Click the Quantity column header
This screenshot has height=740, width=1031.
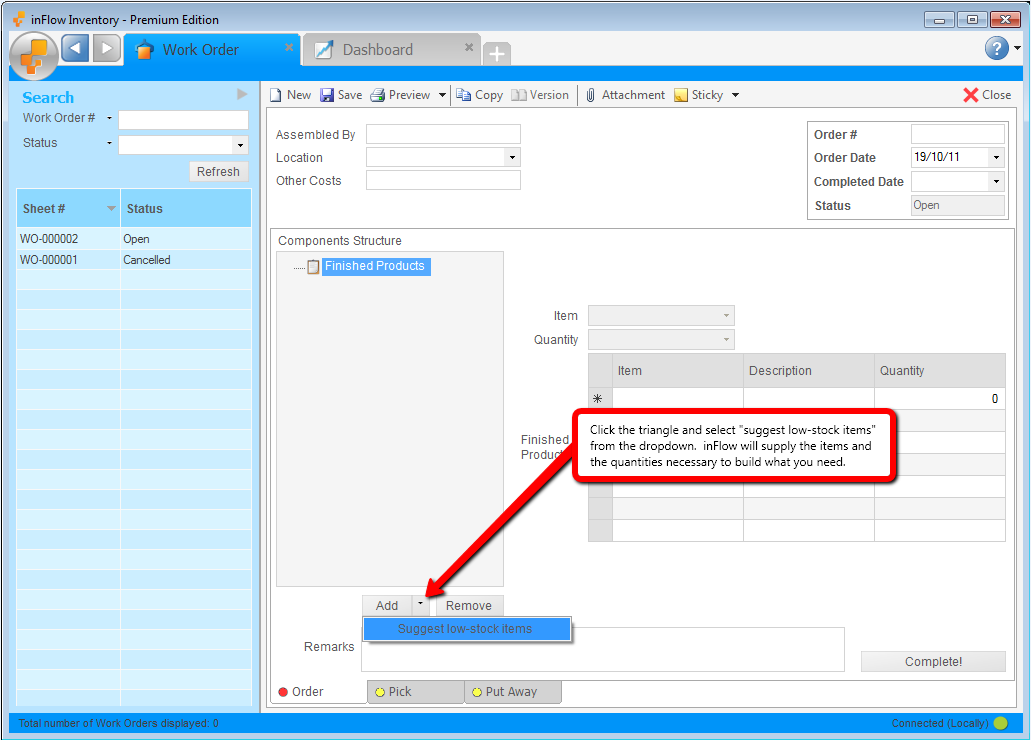pos(940,370)
